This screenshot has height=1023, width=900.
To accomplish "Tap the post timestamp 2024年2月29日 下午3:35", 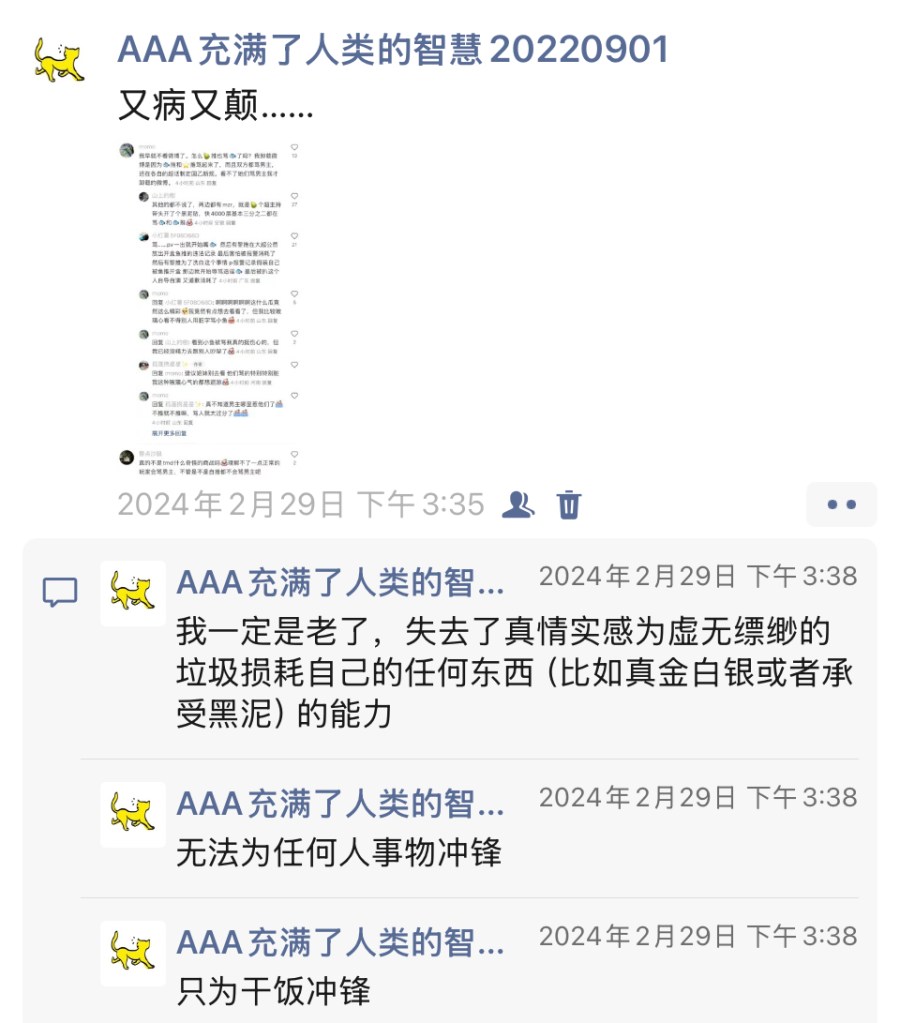I will (301, 504).
